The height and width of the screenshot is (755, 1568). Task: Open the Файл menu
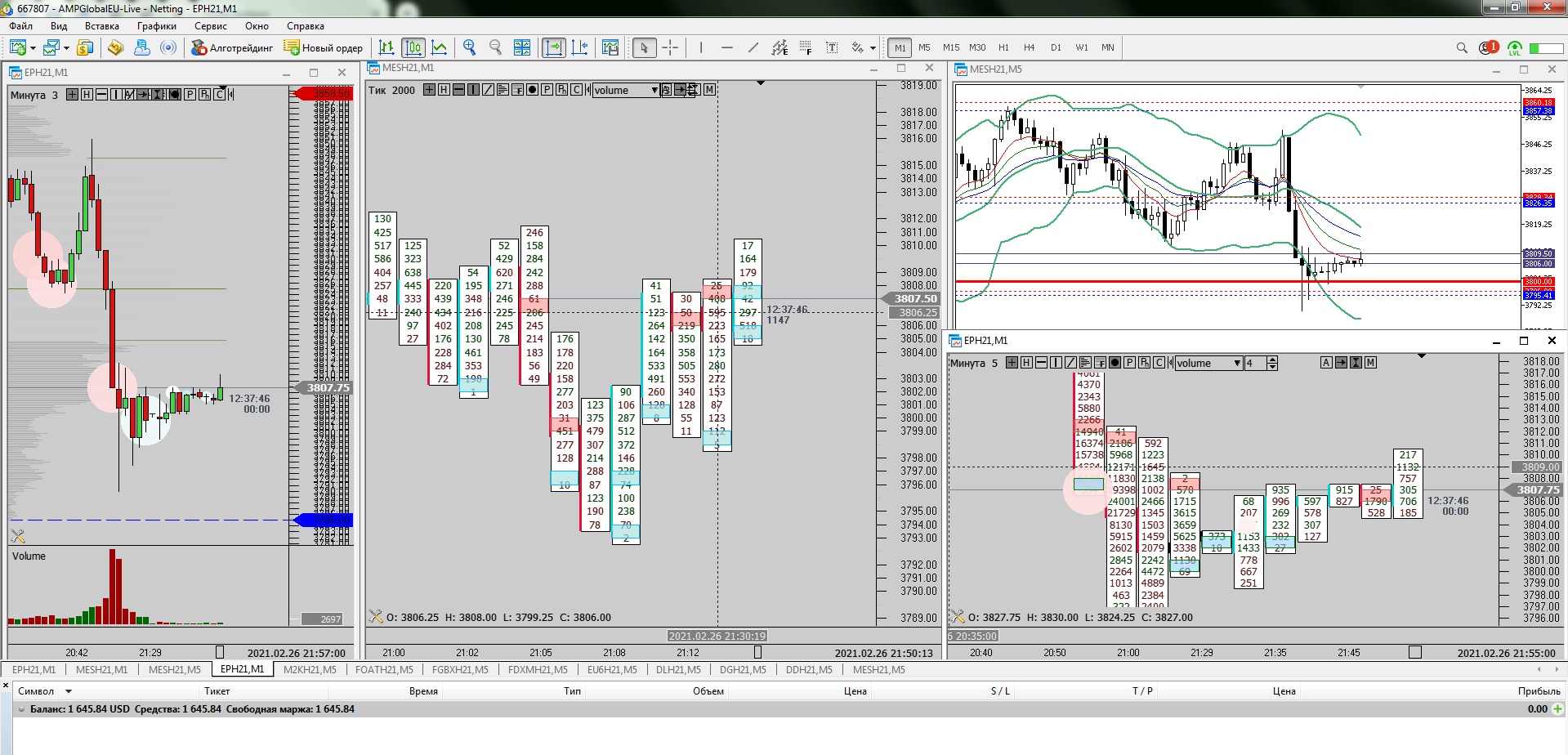(x=21, y=26)
